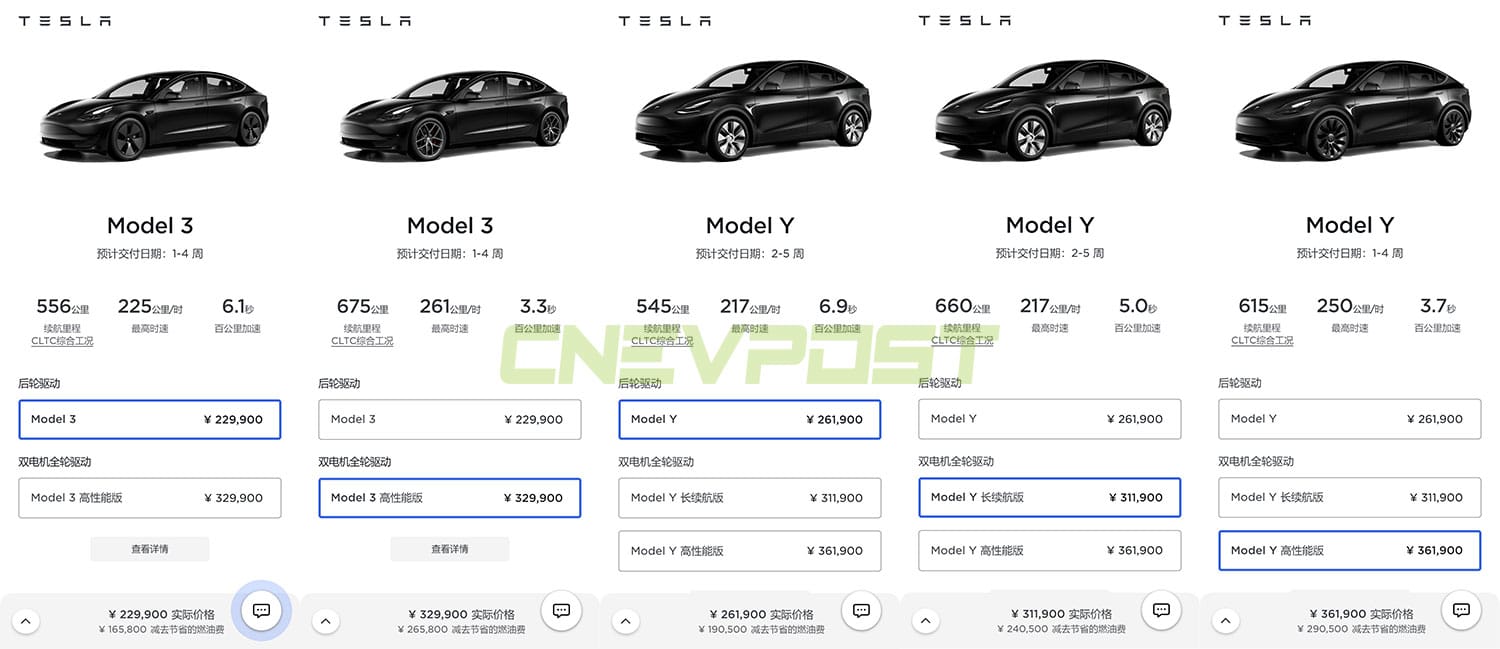1500x649 pixels.
Task: Select the Model 3 高性能版 trim in the first column
Action: 150,497
